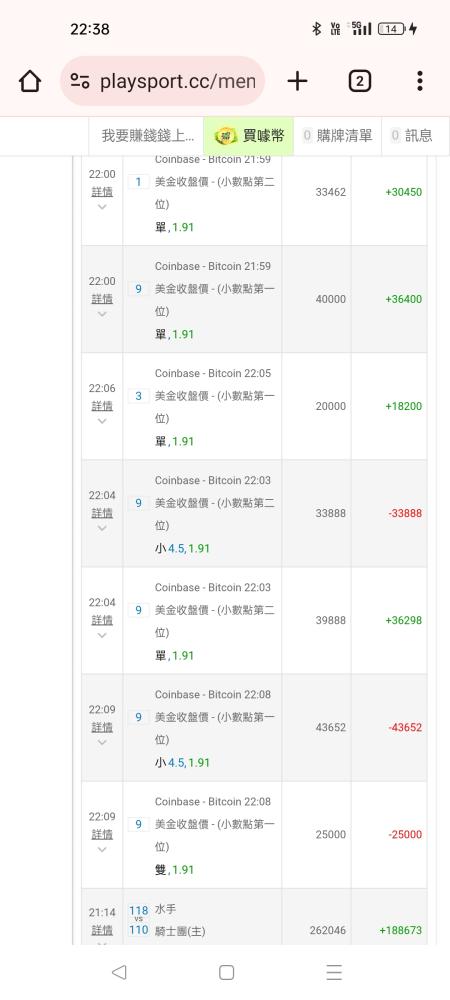Expand chevron under 22:06 row 詳情
The image size is (450, 1000).
coord(102,421)
